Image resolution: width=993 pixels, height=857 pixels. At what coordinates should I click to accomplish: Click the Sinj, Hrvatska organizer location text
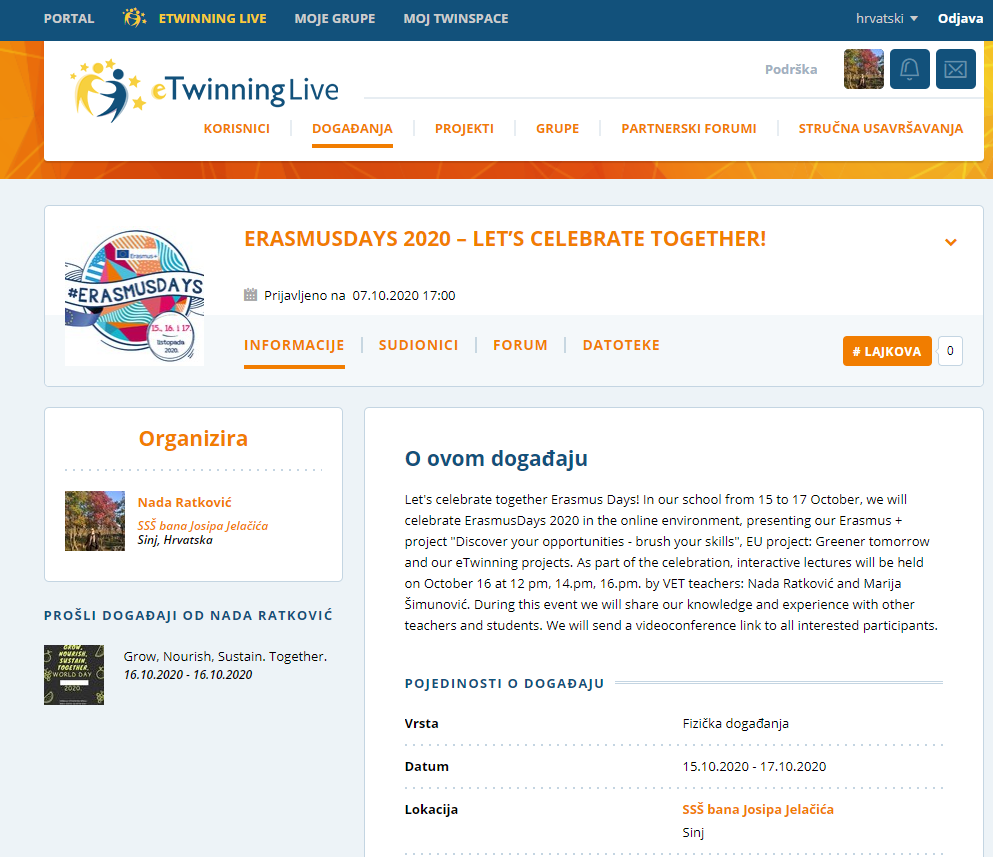point(175,540)
